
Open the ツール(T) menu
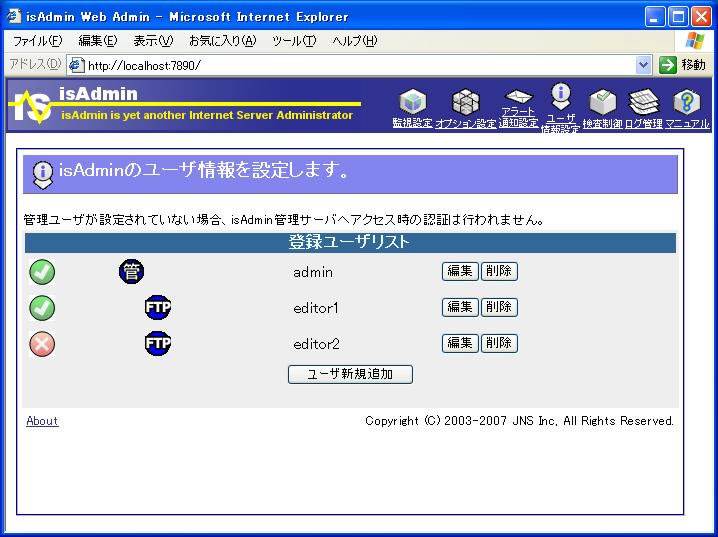point(294,41)
